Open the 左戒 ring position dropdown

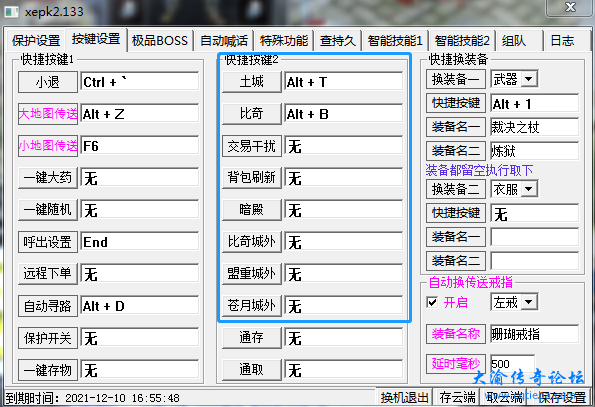click(x=529, y=302)
